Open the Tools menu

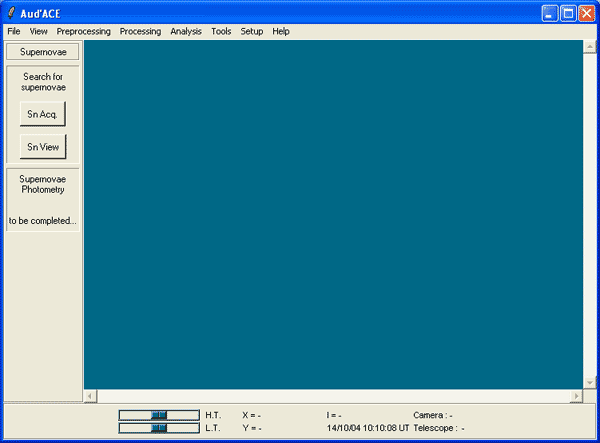[221, 31]
